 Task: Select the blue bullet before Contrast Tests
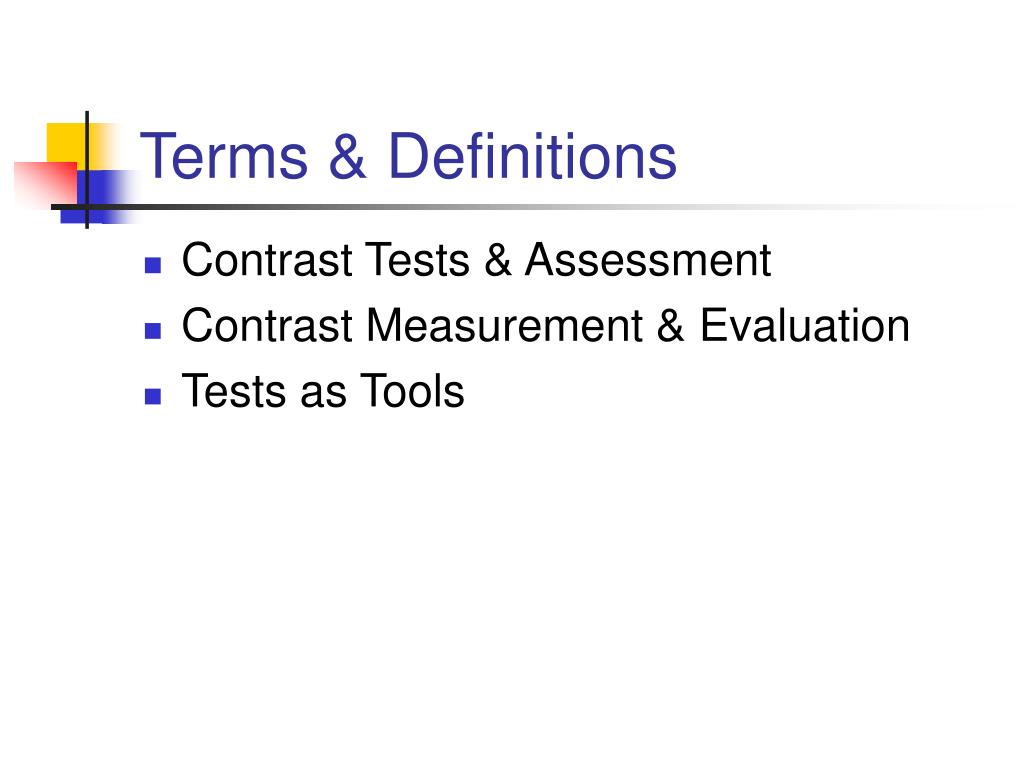(x=153, y=265)
